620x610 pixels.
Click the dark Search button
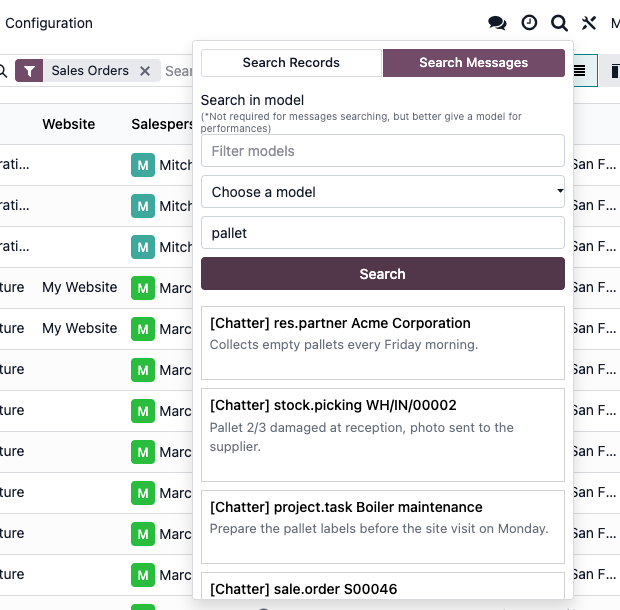383,274
